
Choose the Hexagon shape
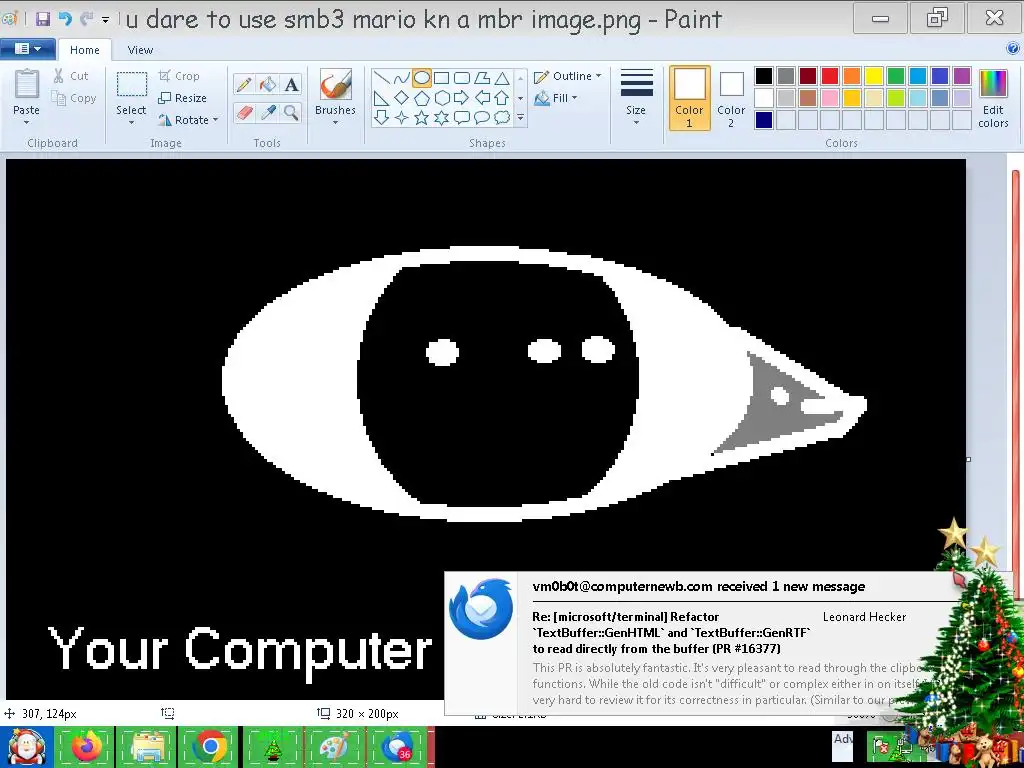click(441, 98)
